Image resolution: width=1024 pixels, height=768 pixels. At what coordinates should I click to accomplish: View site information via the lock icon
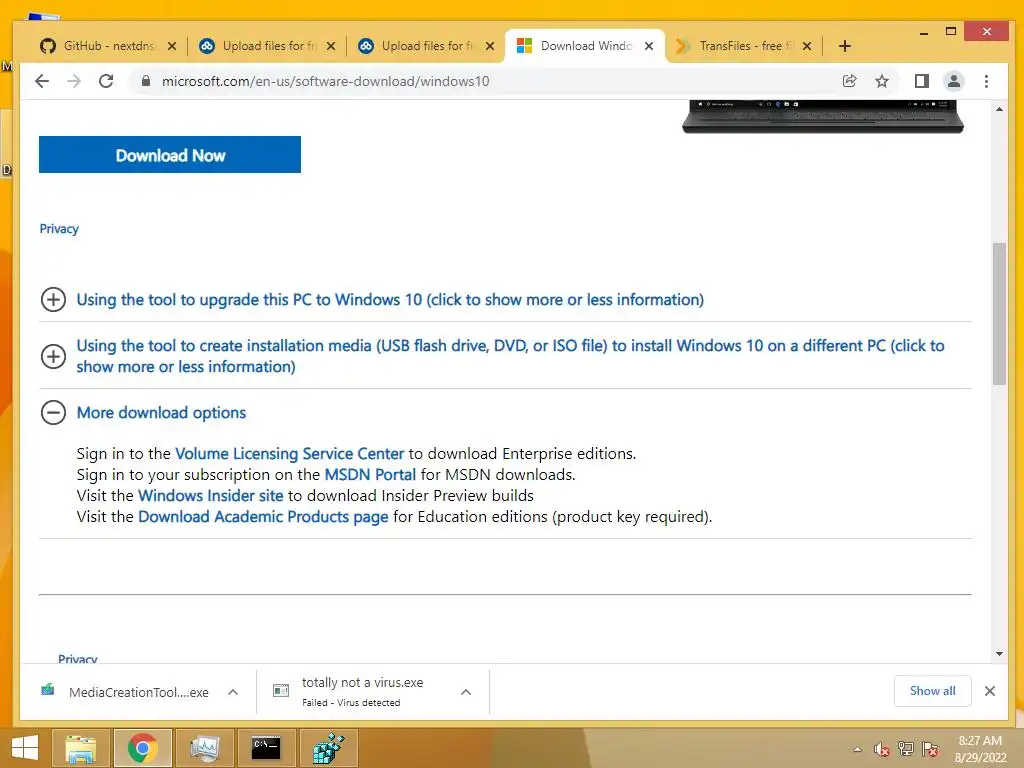click(146, 81)
